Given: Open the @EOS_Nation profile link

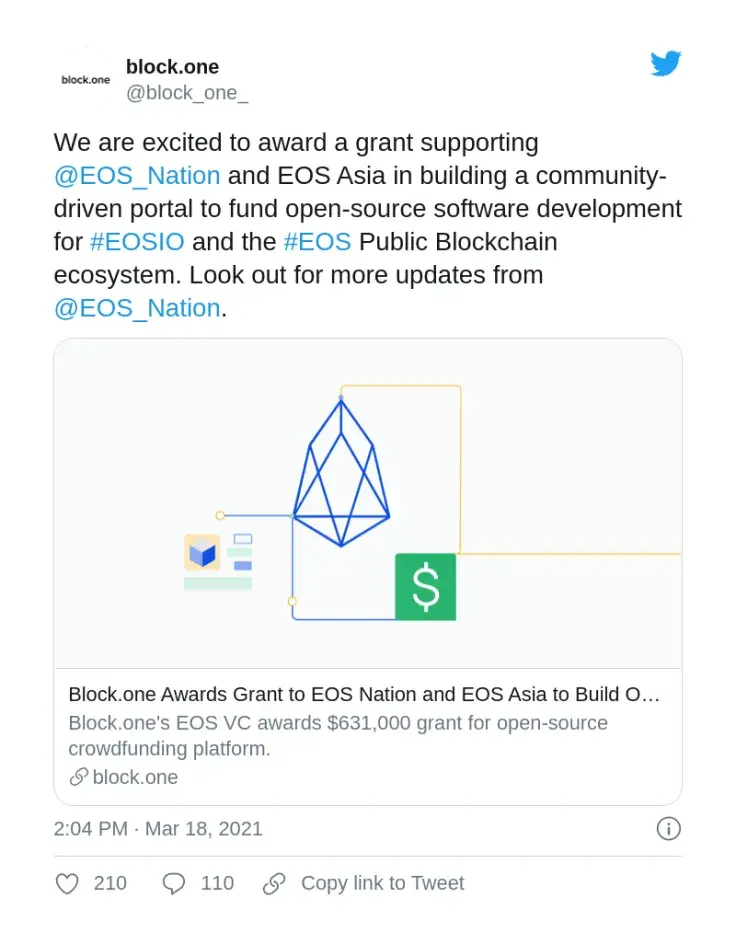Looking at the screenshot, I should 137,175.
